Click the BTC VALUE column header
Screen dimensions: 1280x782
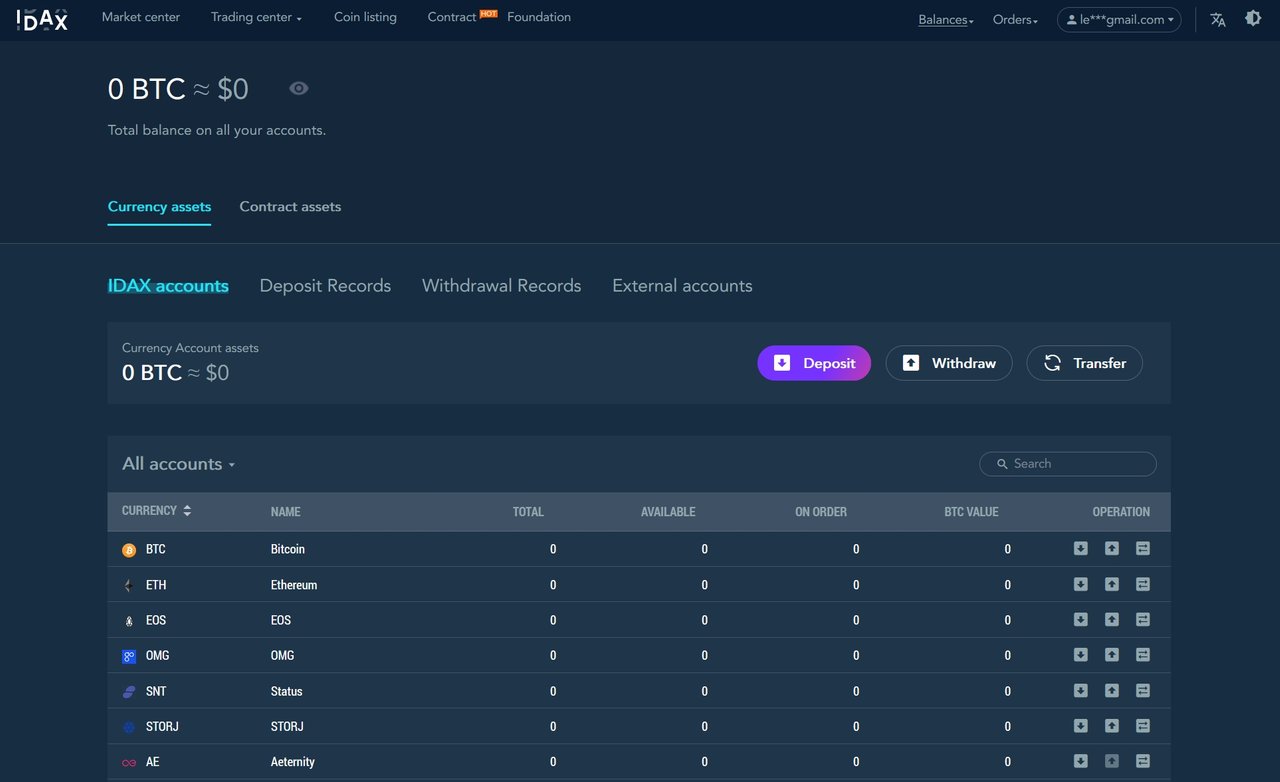coord(971,512)
